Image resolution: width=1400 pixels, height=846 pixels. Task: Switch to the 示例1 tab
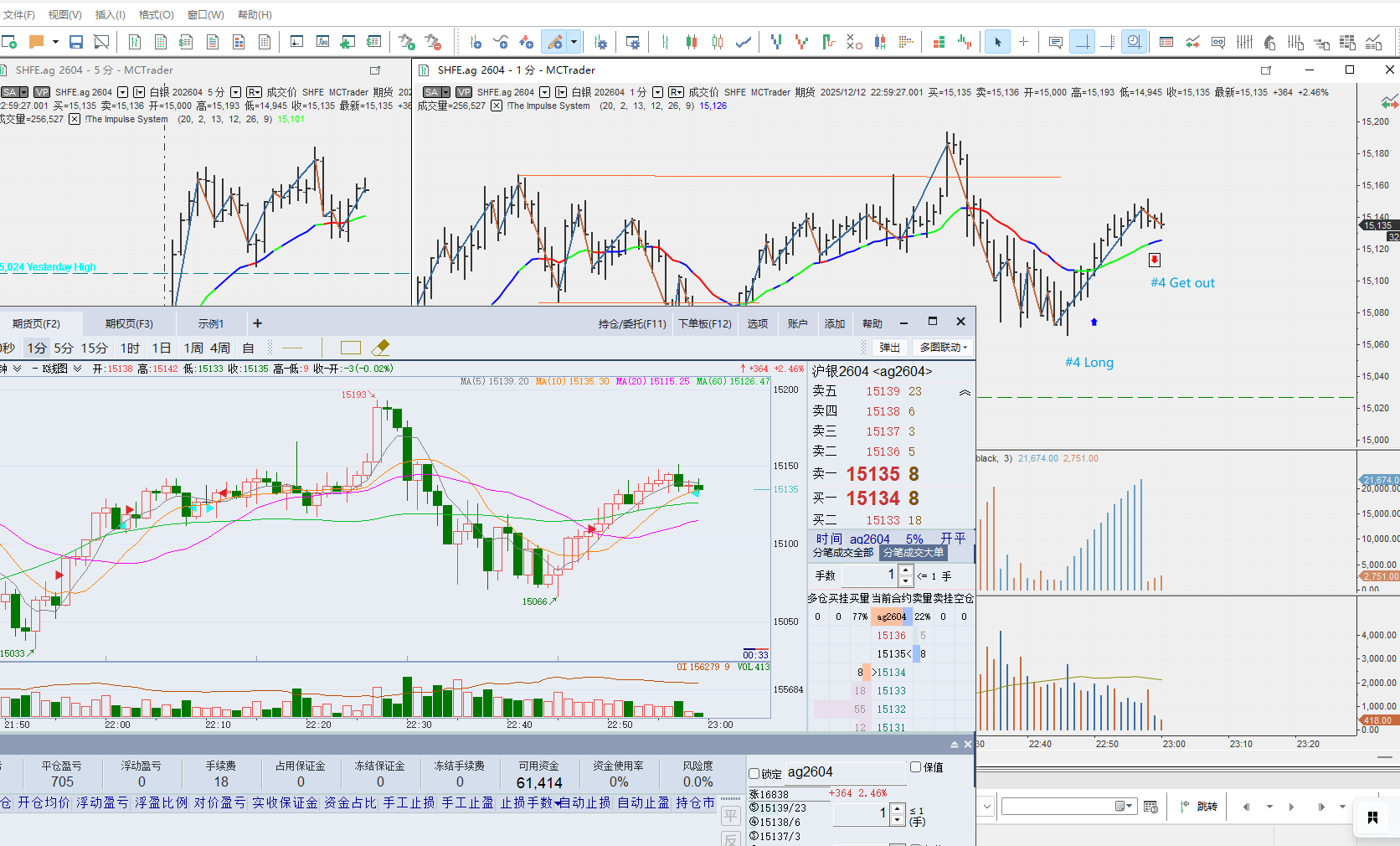pos(211,324)
